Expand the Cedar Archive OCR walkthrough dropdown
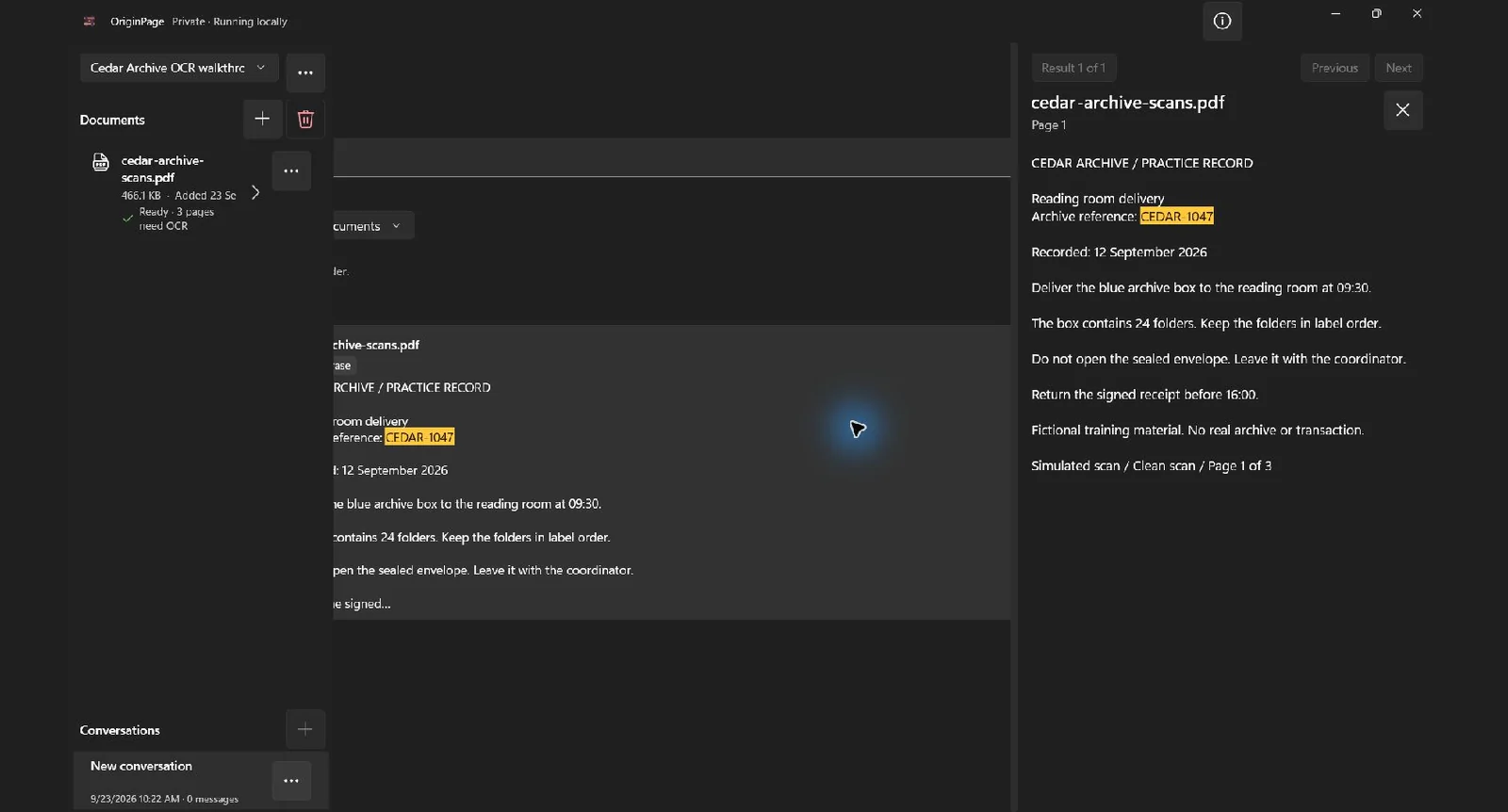This screenshot has height=812, width=1508. click(x=179, y=68)
